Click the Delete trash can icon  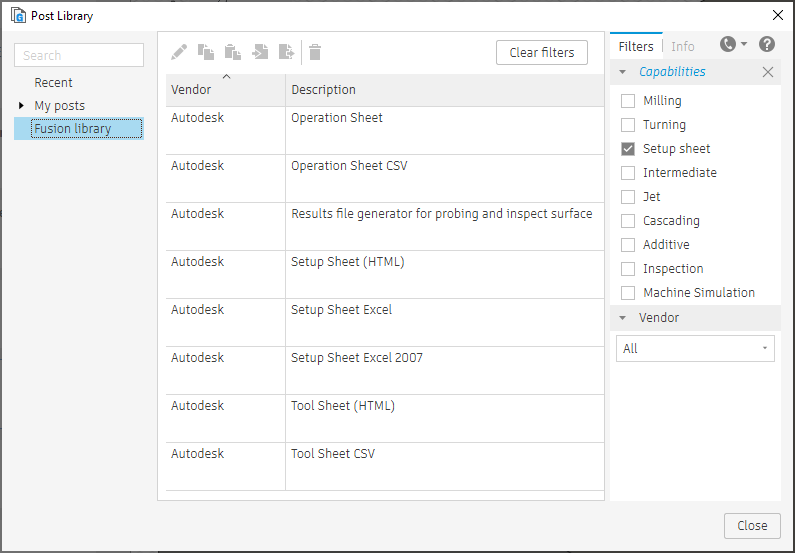click(x=315, y=52)
